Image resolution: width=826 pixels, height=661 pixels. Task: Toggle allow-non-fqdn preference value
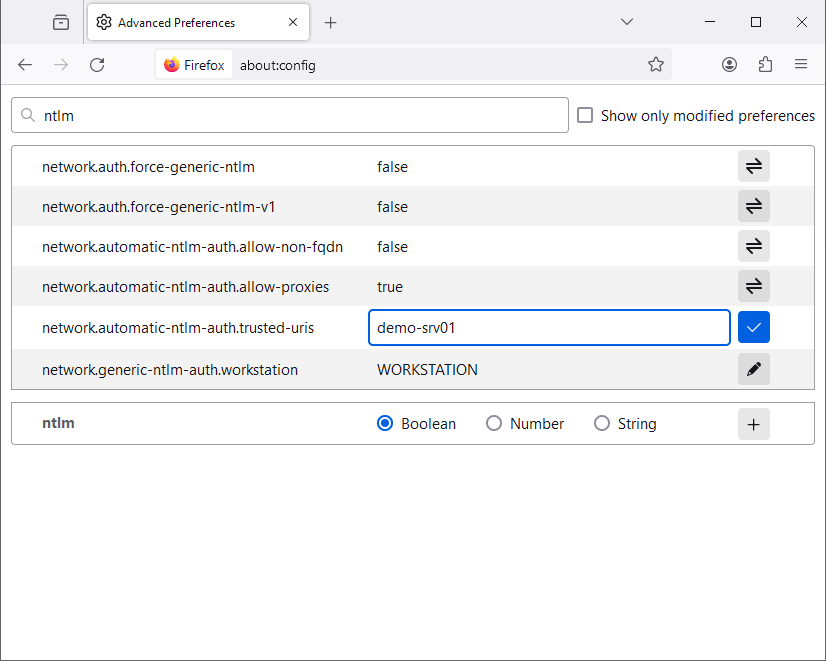tap(753, 247)
